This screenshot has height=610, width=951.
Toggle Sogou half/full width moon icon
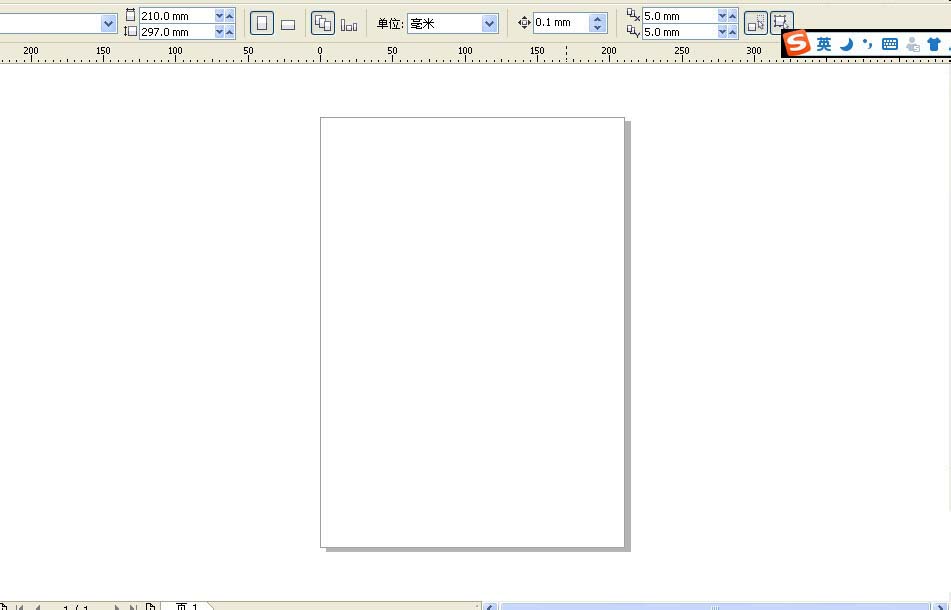pos(847,44)
